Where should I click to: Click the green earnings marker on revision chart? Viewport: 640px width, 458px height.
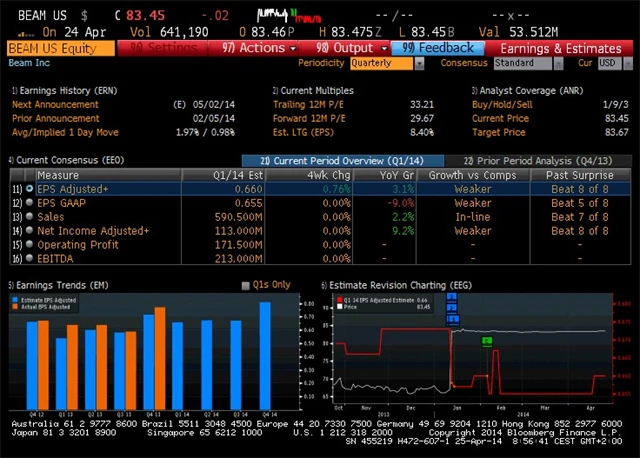tap(487, 341)
